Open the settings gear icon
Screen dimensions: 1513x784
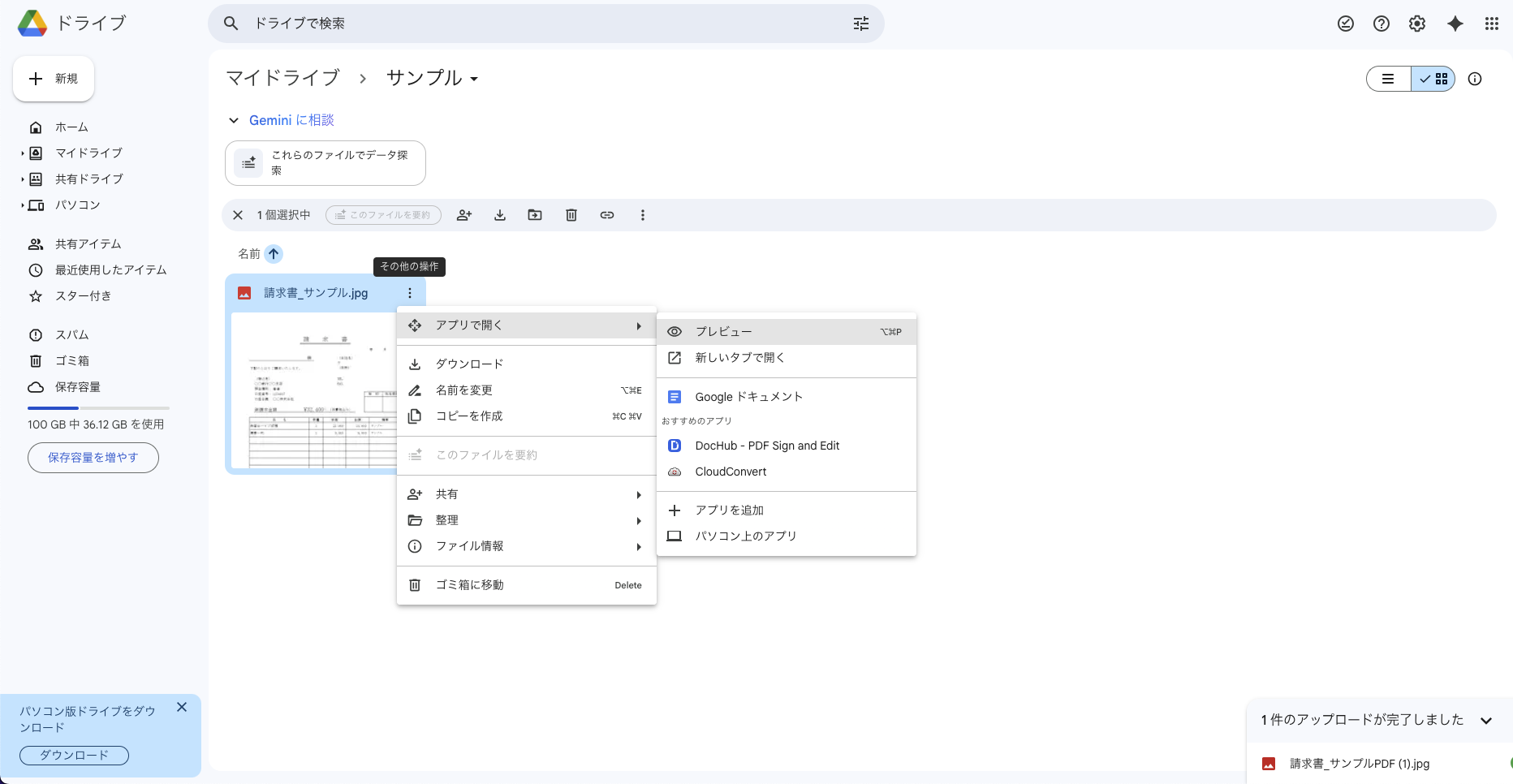[1417, 24]
